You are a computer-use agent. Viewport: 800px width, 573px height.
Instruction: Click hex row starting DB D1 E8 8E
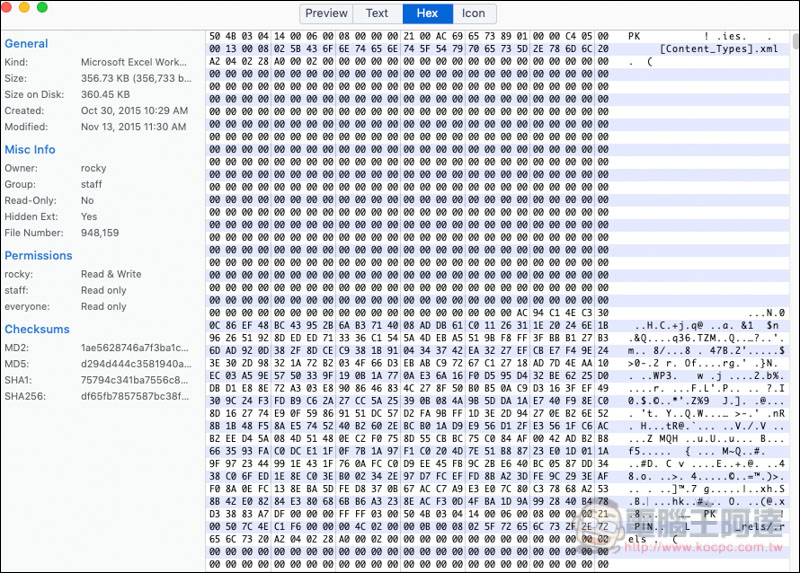coord(409,388)
